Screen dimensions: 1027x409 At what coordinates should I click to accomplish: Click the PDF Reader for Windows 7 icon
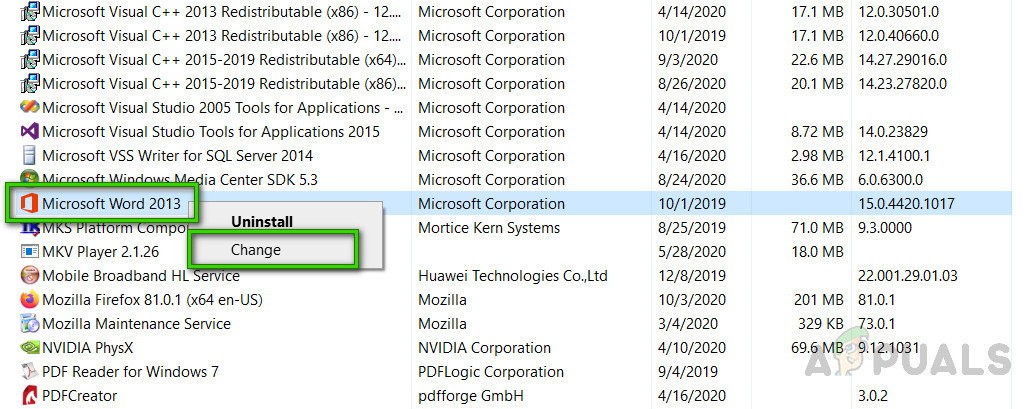click(29, 372)
